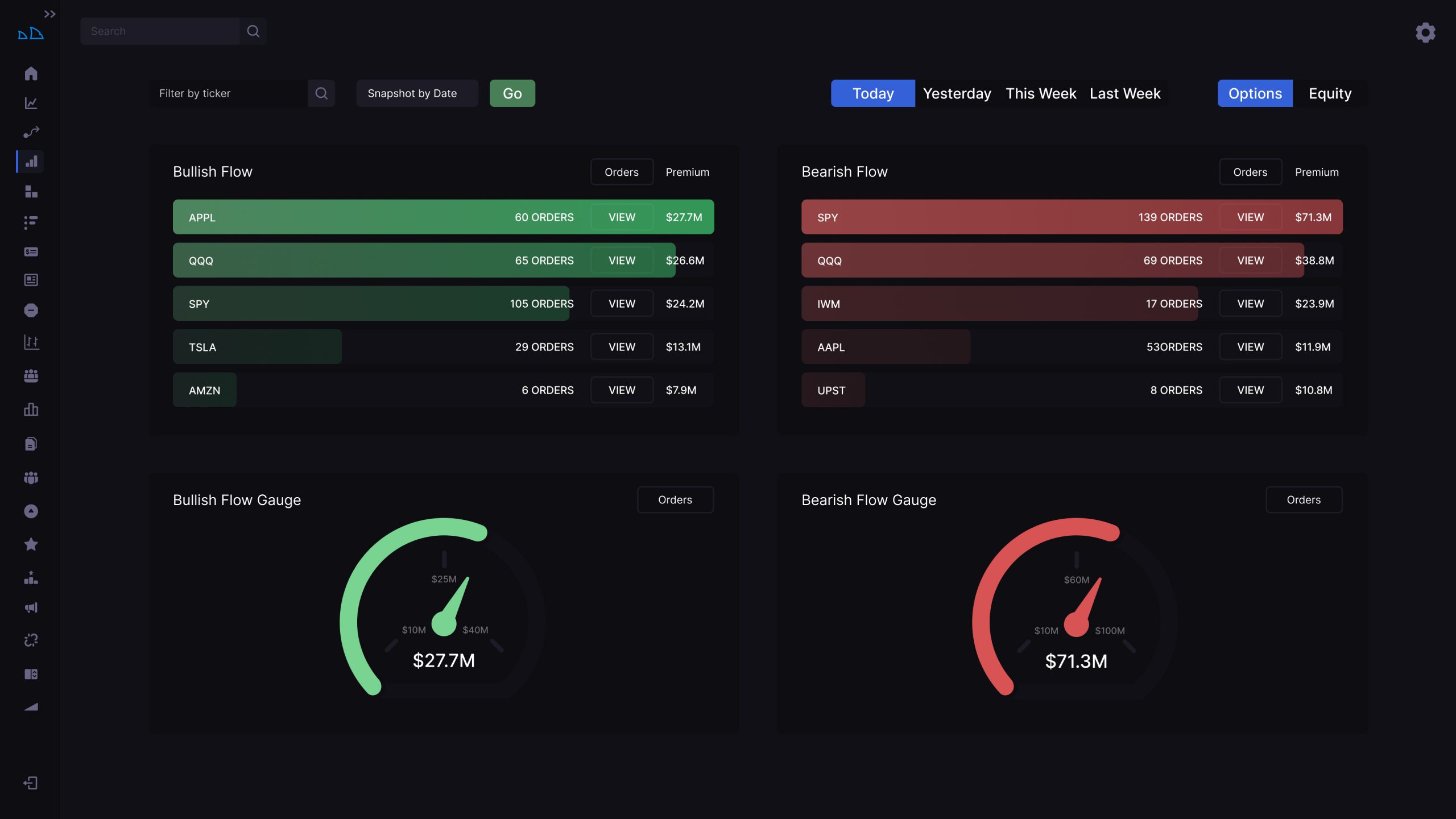
Task: Open the newspaper news sidebar icon
Action: [x=31, y=280]
